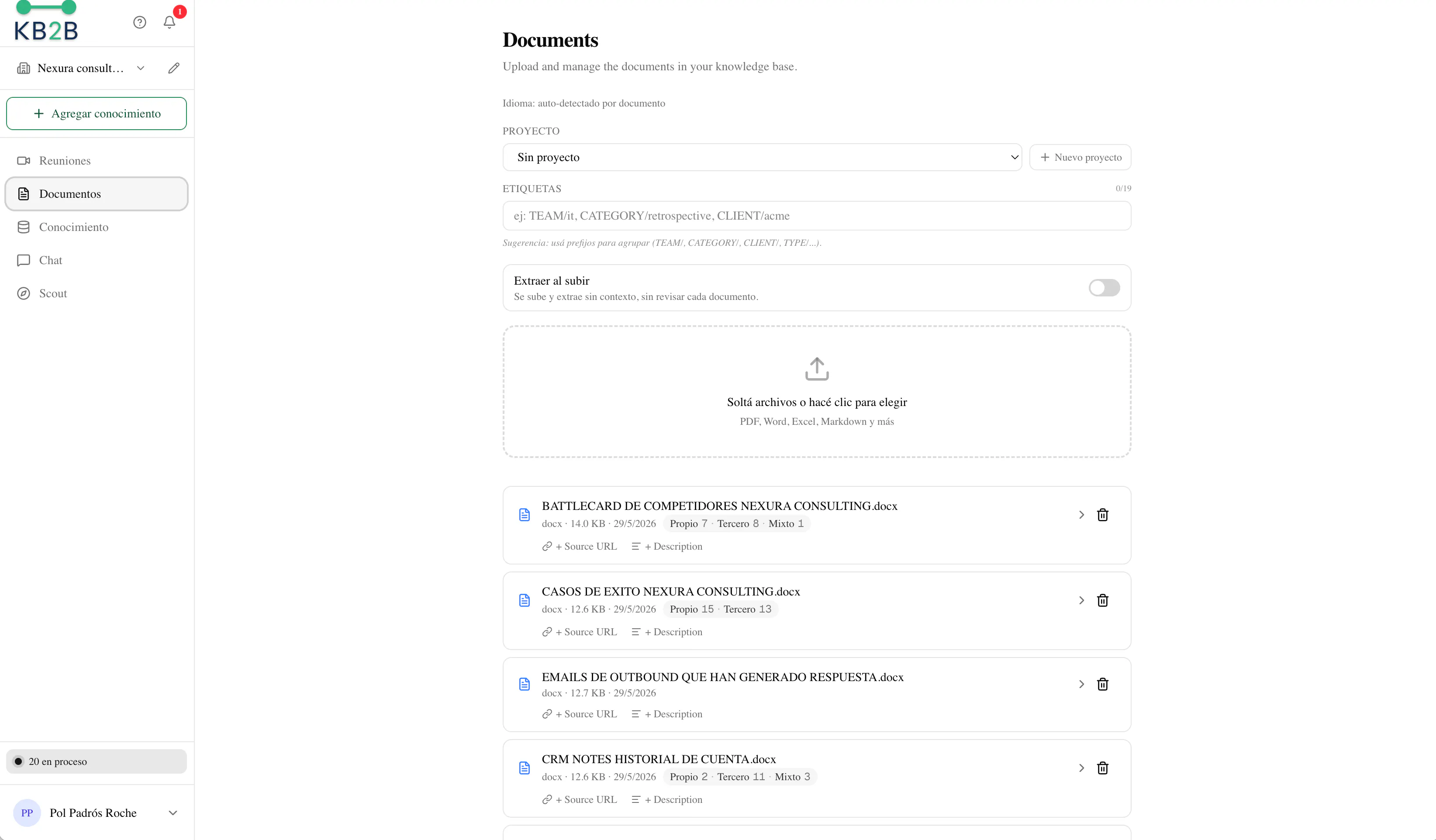Add Source URL to CRM NOTES document
Viewport: 1436px width, 840px height.
tap(580, 799)
